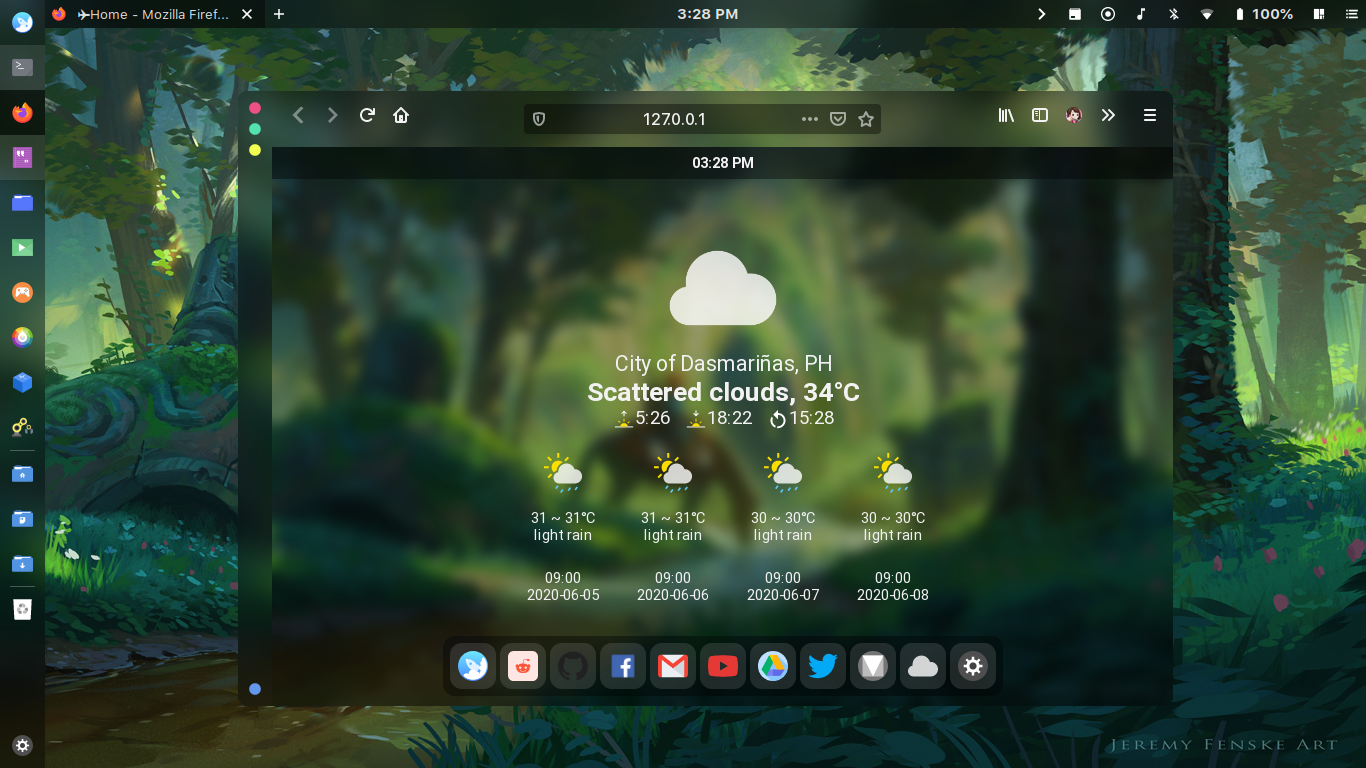Select the 2020-06-08 forecast icon
Viewport: 1366px width, 768px height.
(893, 473)
